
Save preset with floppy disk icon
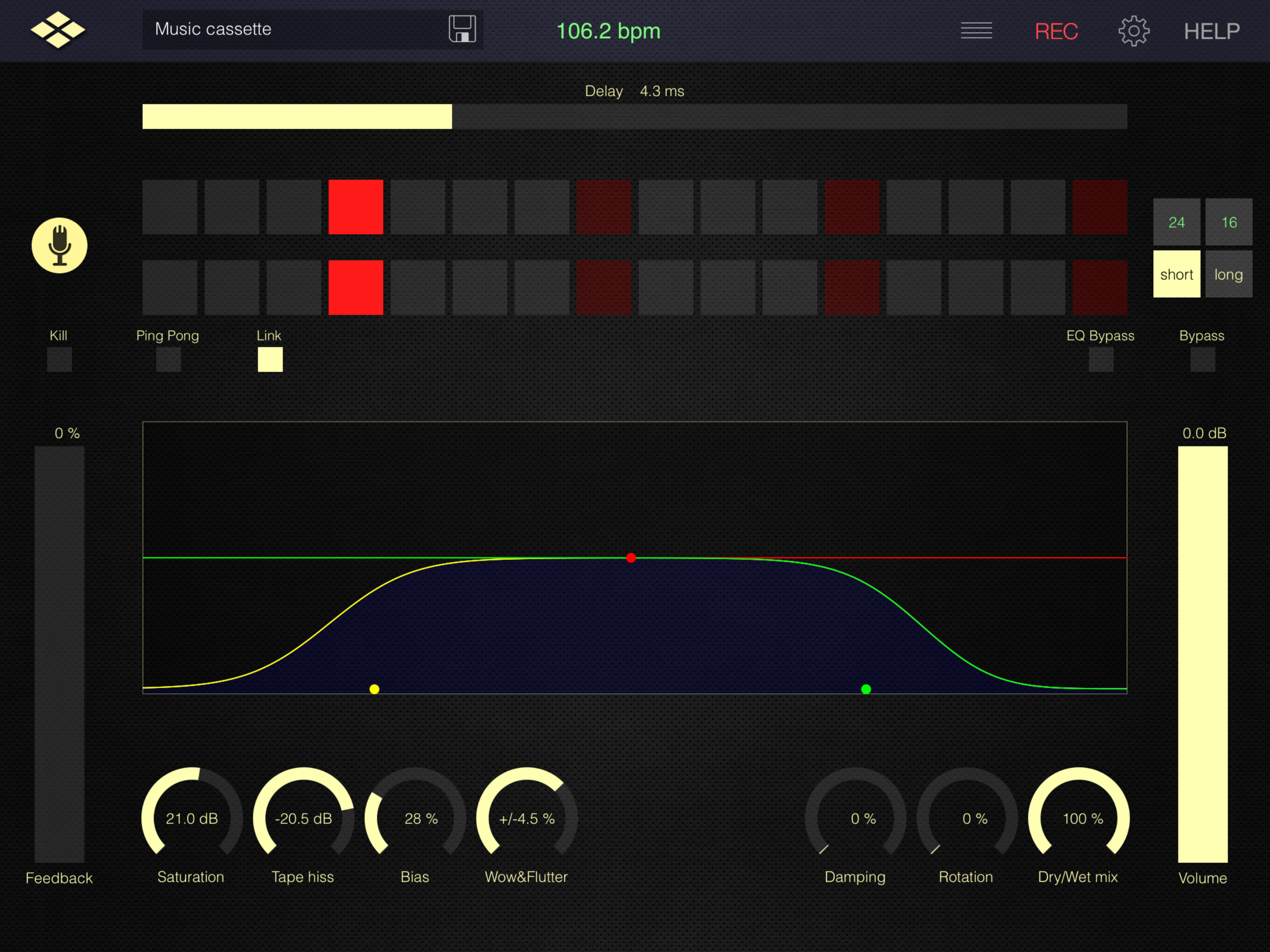(x=462, y=29)
